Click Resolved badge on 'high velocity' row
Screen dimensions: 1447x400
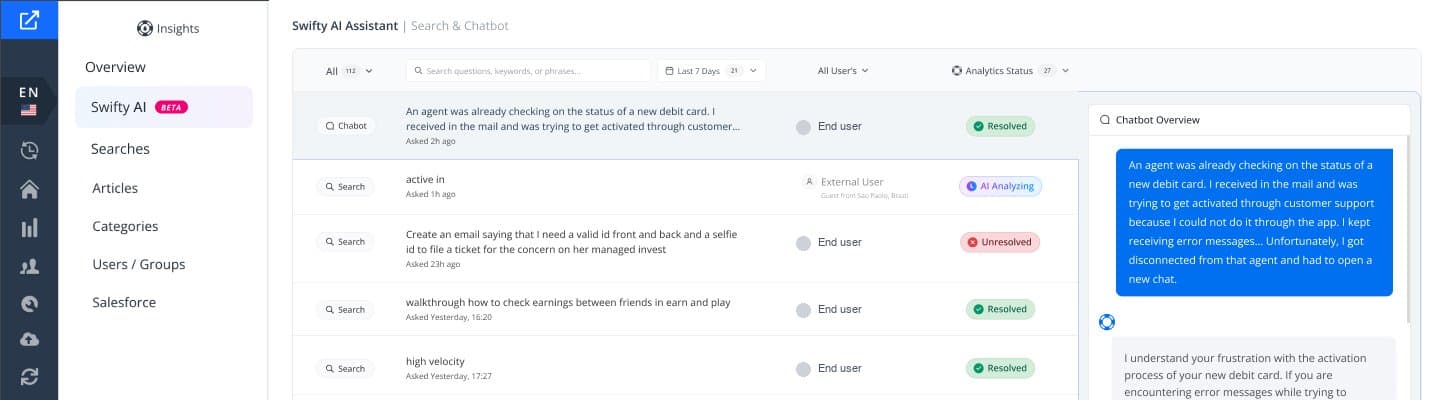coord(1000,368)
